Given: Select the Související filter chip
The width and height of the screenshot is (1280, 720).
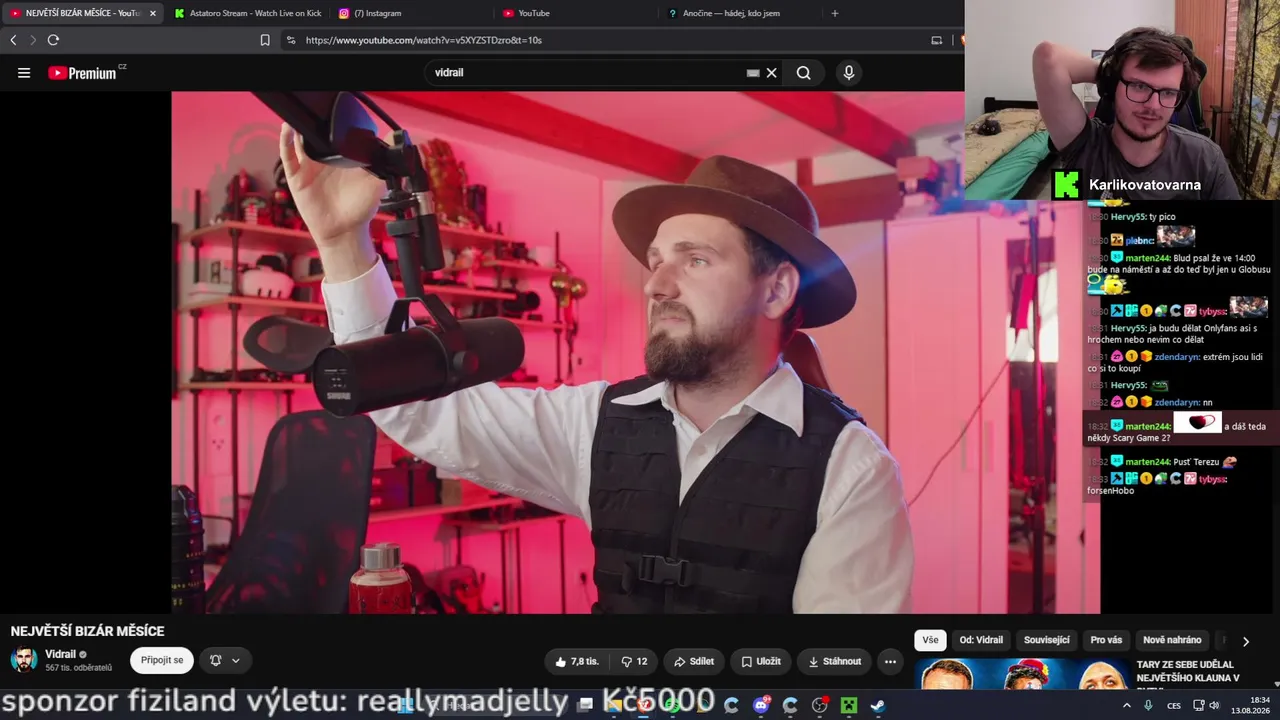Looking at the screenshot, I should pos(1046,640).
